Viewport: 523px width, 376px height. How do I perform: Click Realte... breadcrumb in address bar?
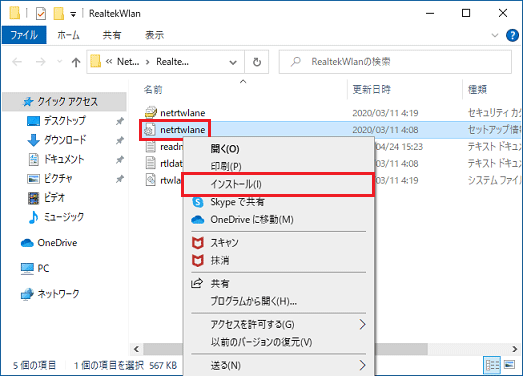(172, 62)
